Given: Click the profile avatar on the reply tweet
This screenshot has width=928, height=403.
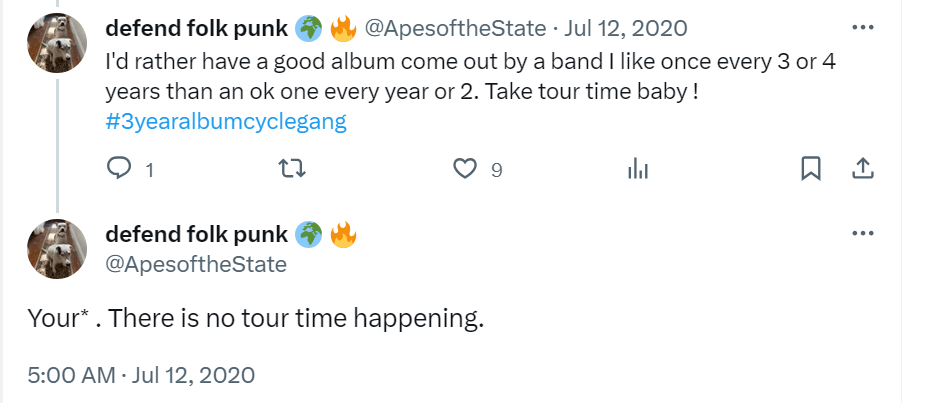Looking at the screenshot, I should (x=57, y=249).
